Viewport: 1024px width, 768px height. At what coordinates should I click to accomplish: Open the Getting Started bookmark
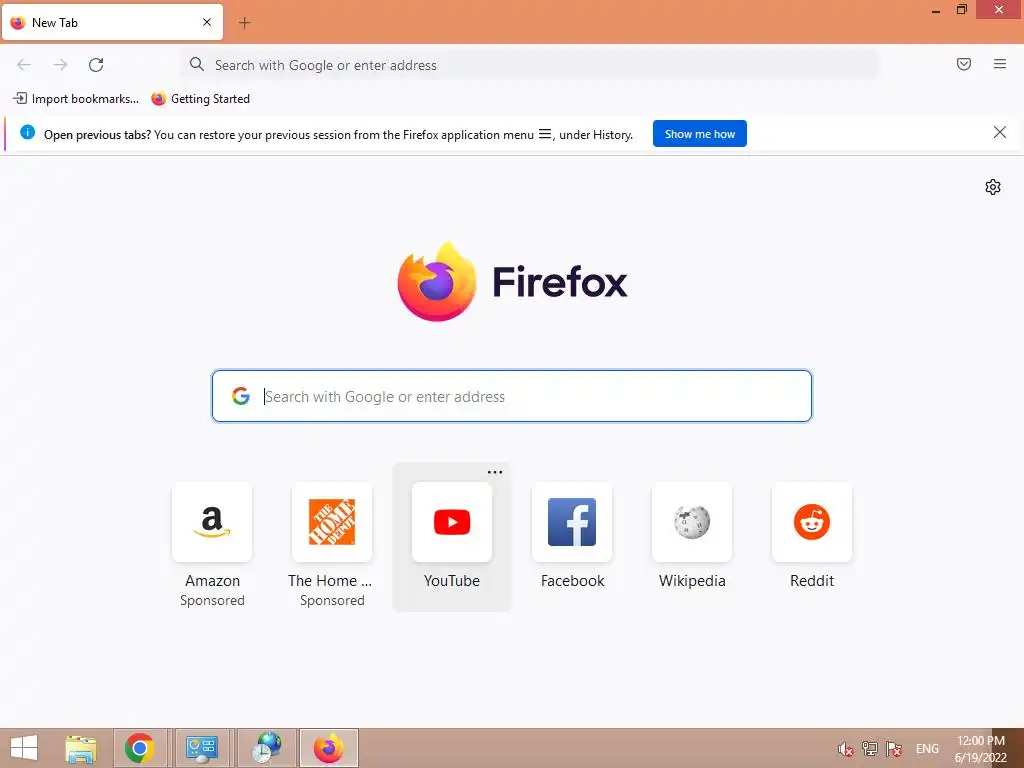click(x=200, y=99)
